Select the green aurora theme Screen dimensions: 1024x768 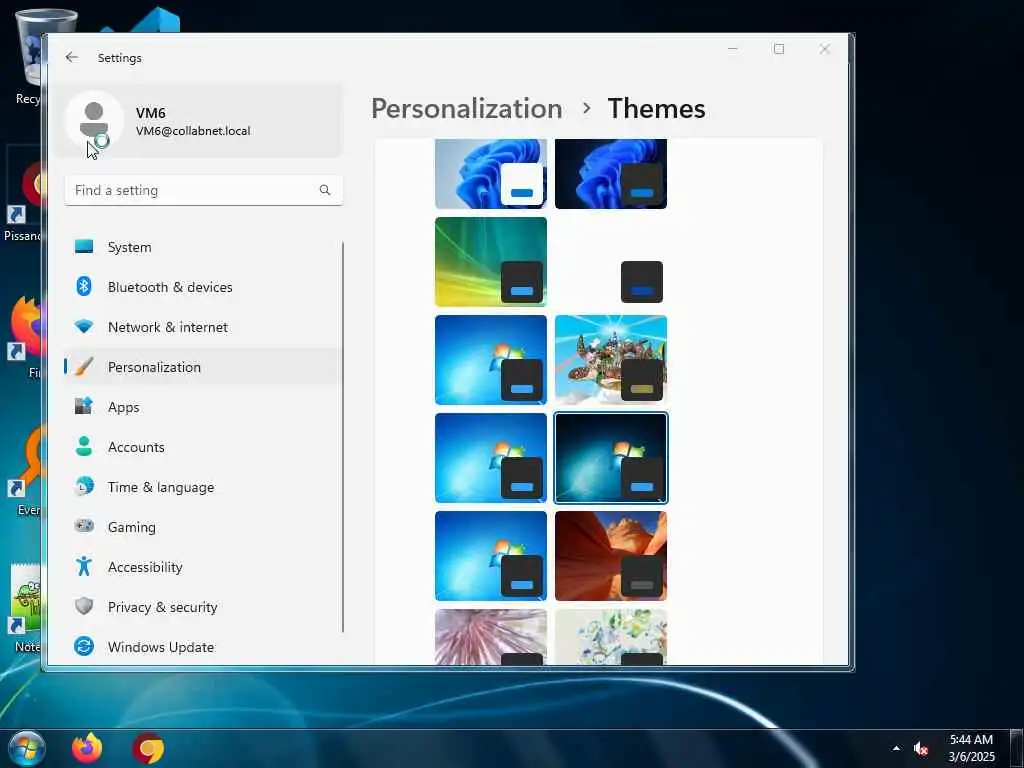(490, 262)
